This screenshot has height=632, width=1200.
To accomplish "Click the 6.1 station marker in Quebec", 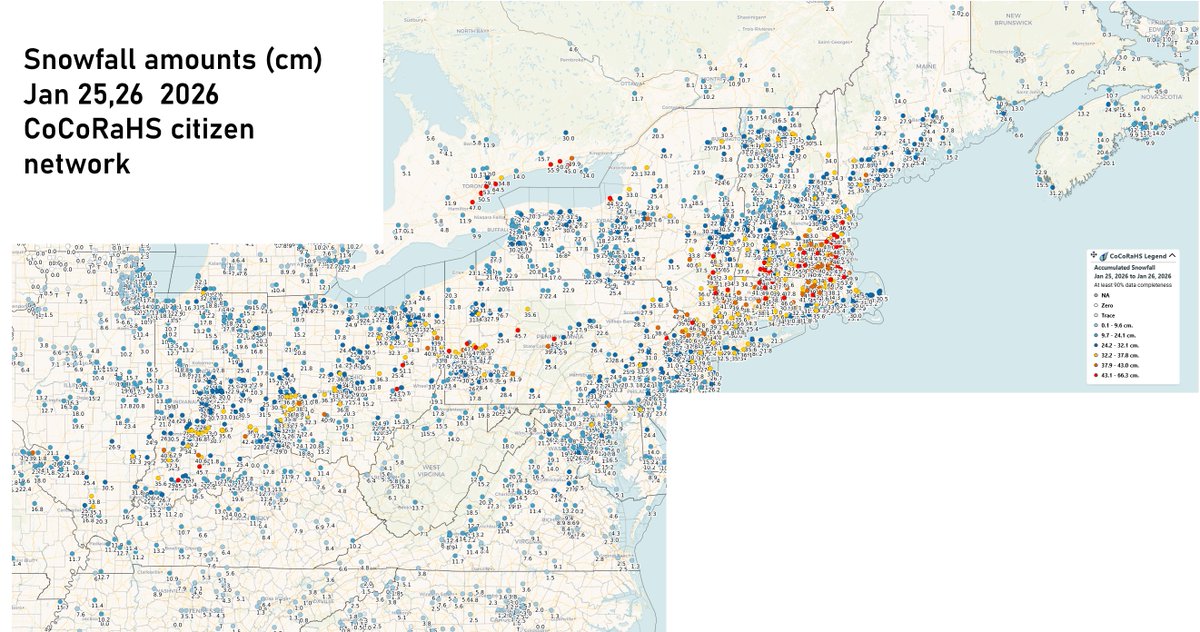I will point(773,69).
